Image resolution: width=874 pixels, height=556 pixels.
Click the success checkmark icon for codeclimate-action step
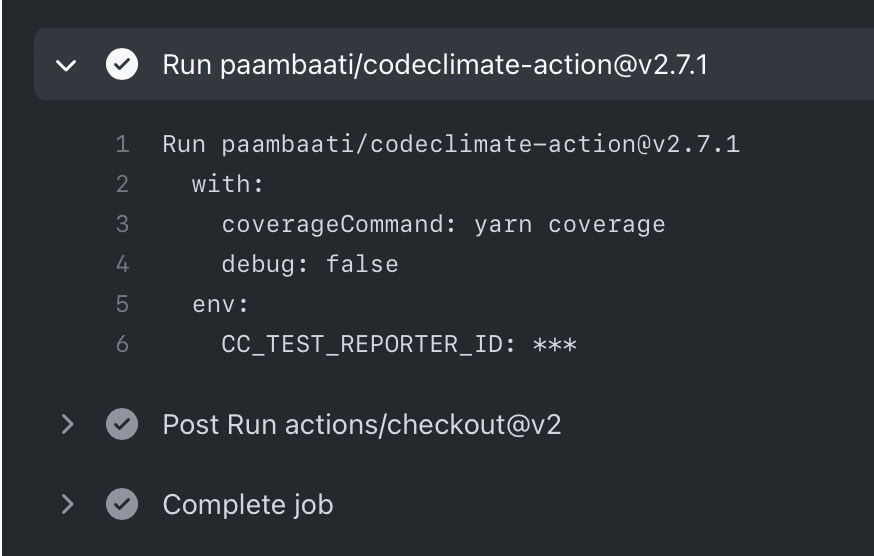click(122, 64)
